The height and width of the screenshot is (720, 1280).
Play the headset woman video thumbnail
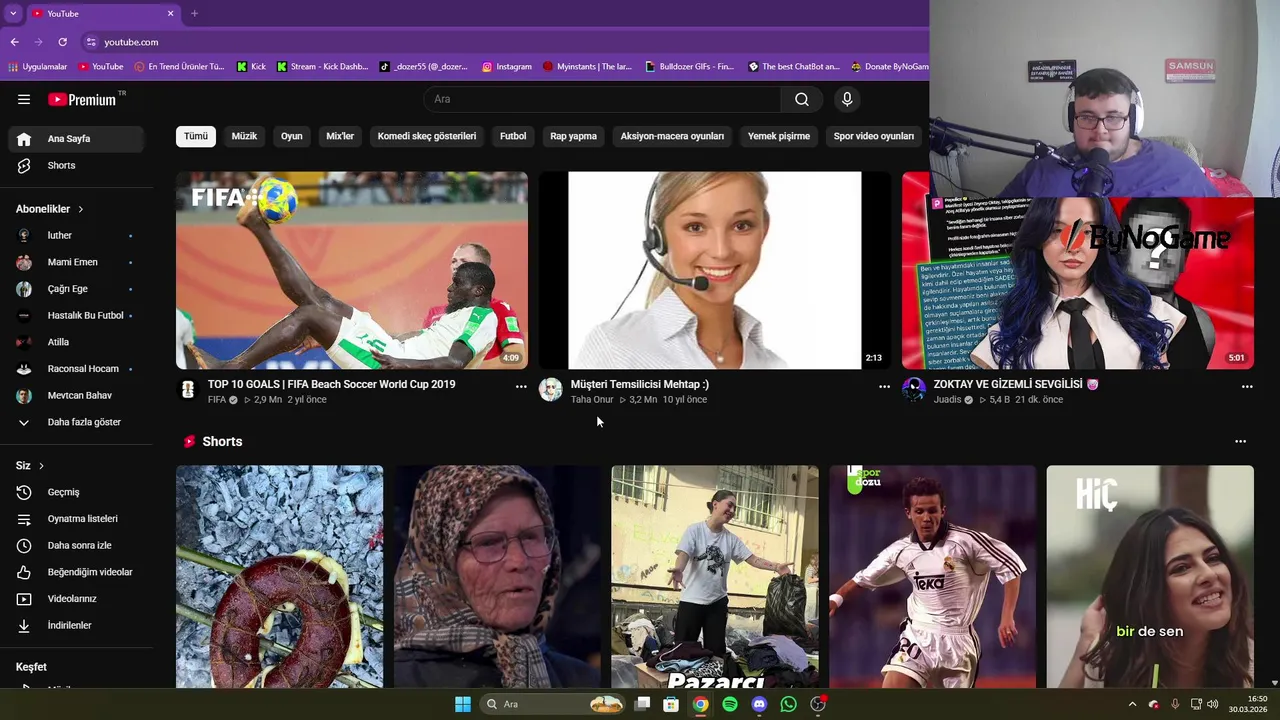click(x=715, y=270)
